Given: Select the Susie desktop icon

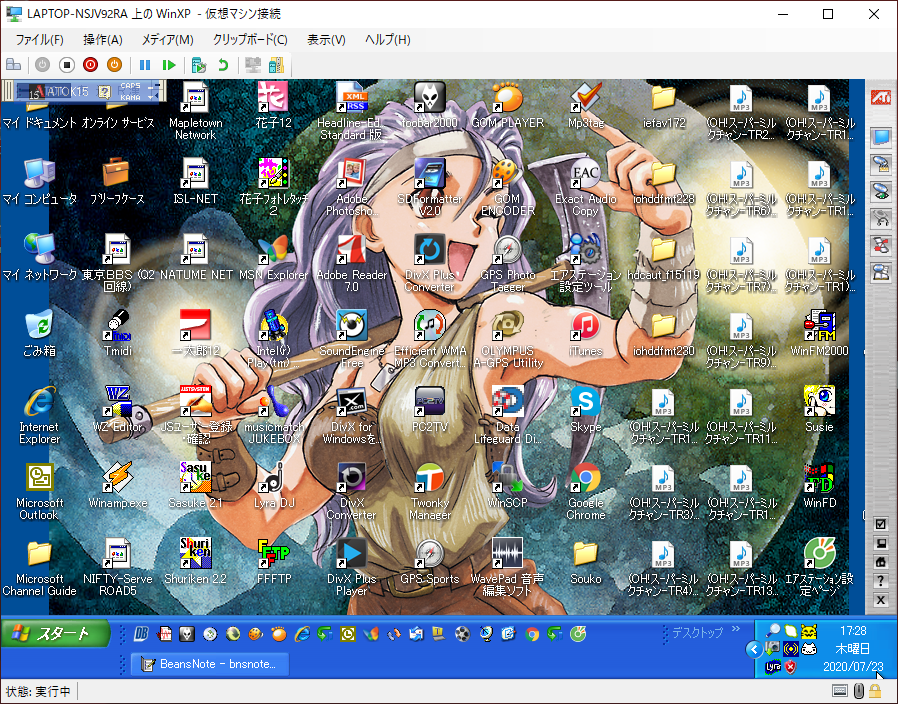Looking at the screenshot, I should coord(819,410).
